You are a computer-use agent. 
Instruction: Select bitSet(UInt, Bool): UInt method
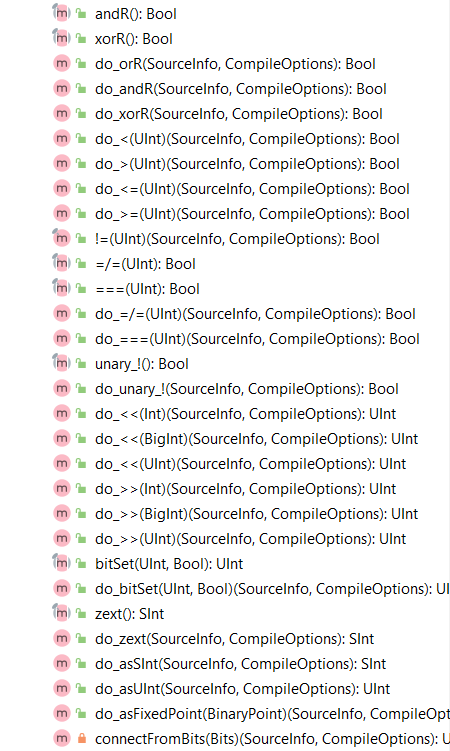(x=169, y=564)
